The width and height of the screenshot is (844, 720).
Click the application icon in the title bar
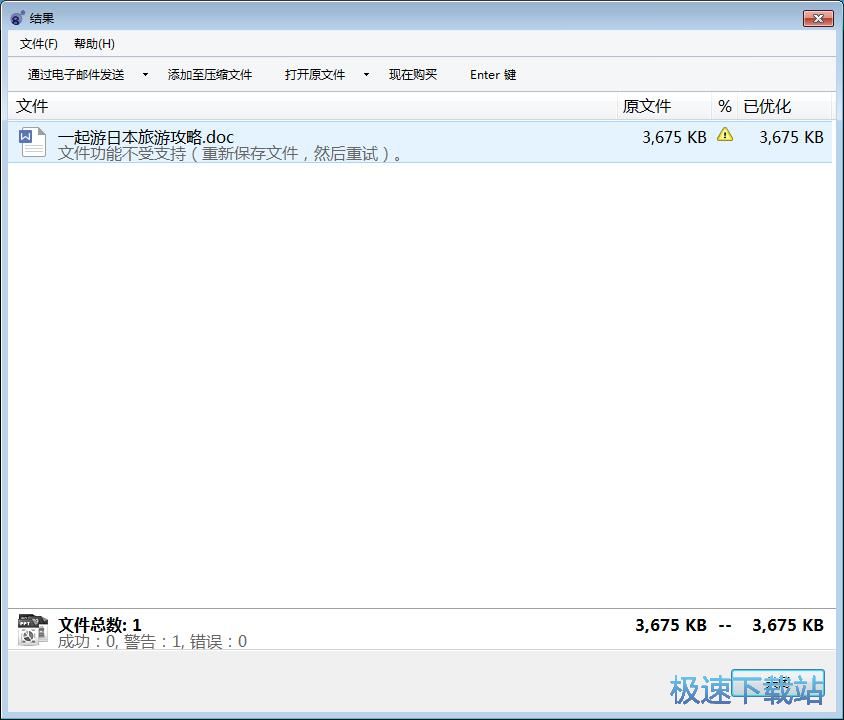tap(17, 18)
